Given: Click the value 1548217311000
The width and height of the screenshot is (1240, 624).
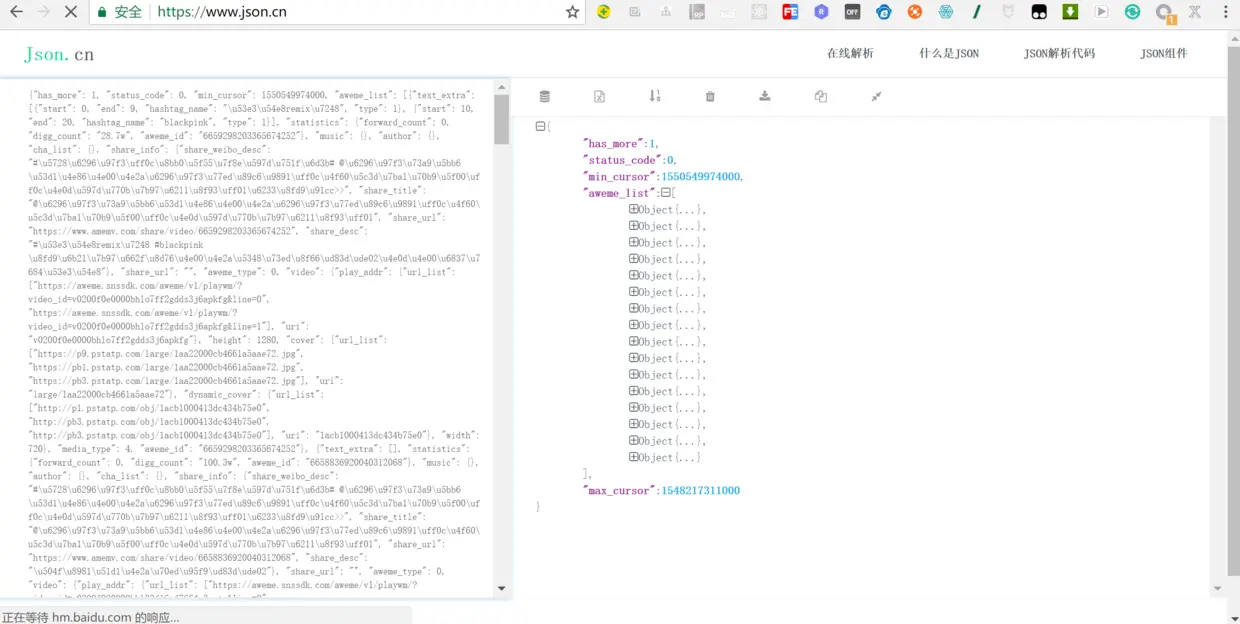Looking at the screenshot, I should 701,491.
